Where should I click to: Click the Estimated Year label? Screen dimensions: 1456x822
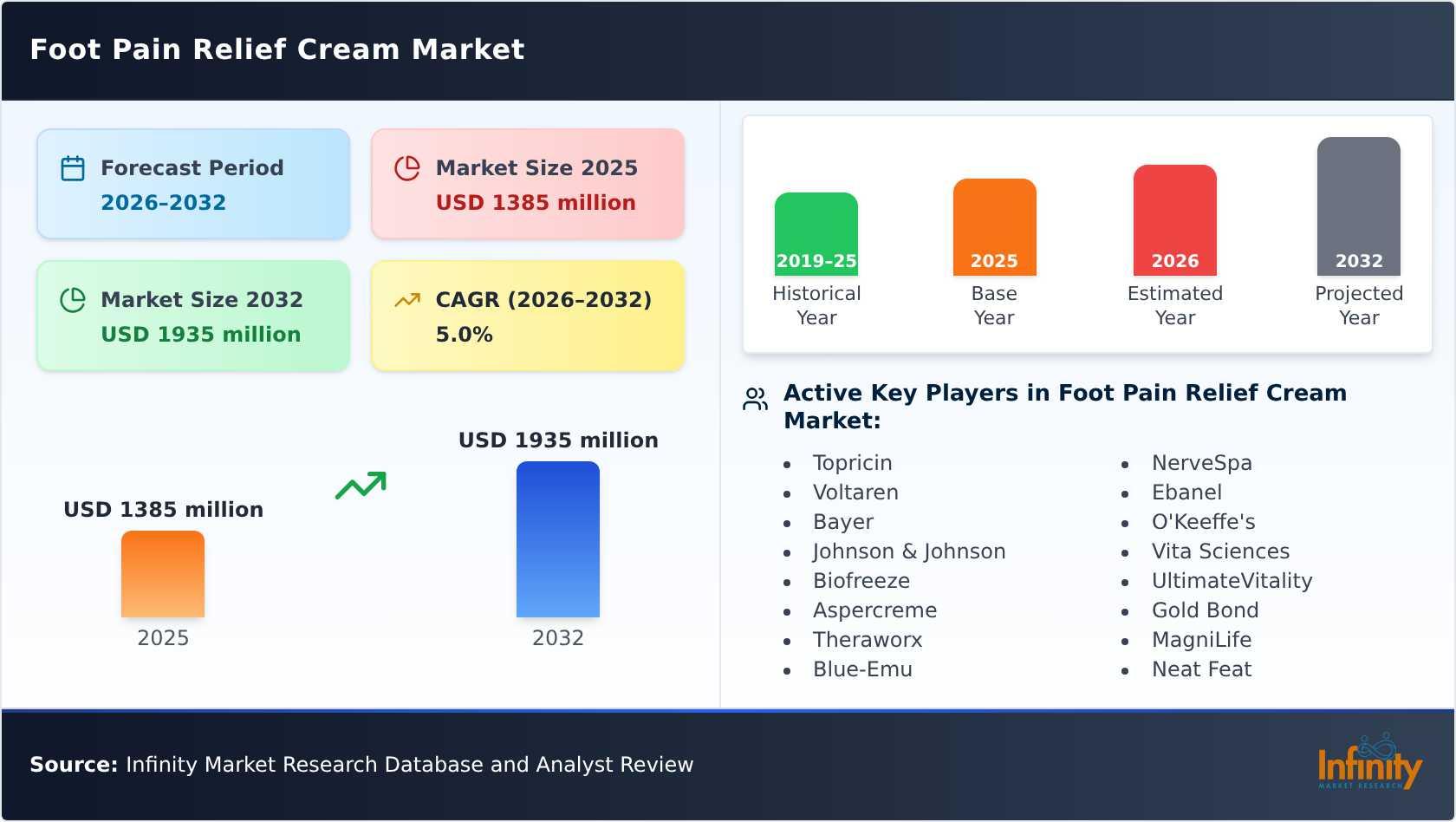click(1175, 305)
